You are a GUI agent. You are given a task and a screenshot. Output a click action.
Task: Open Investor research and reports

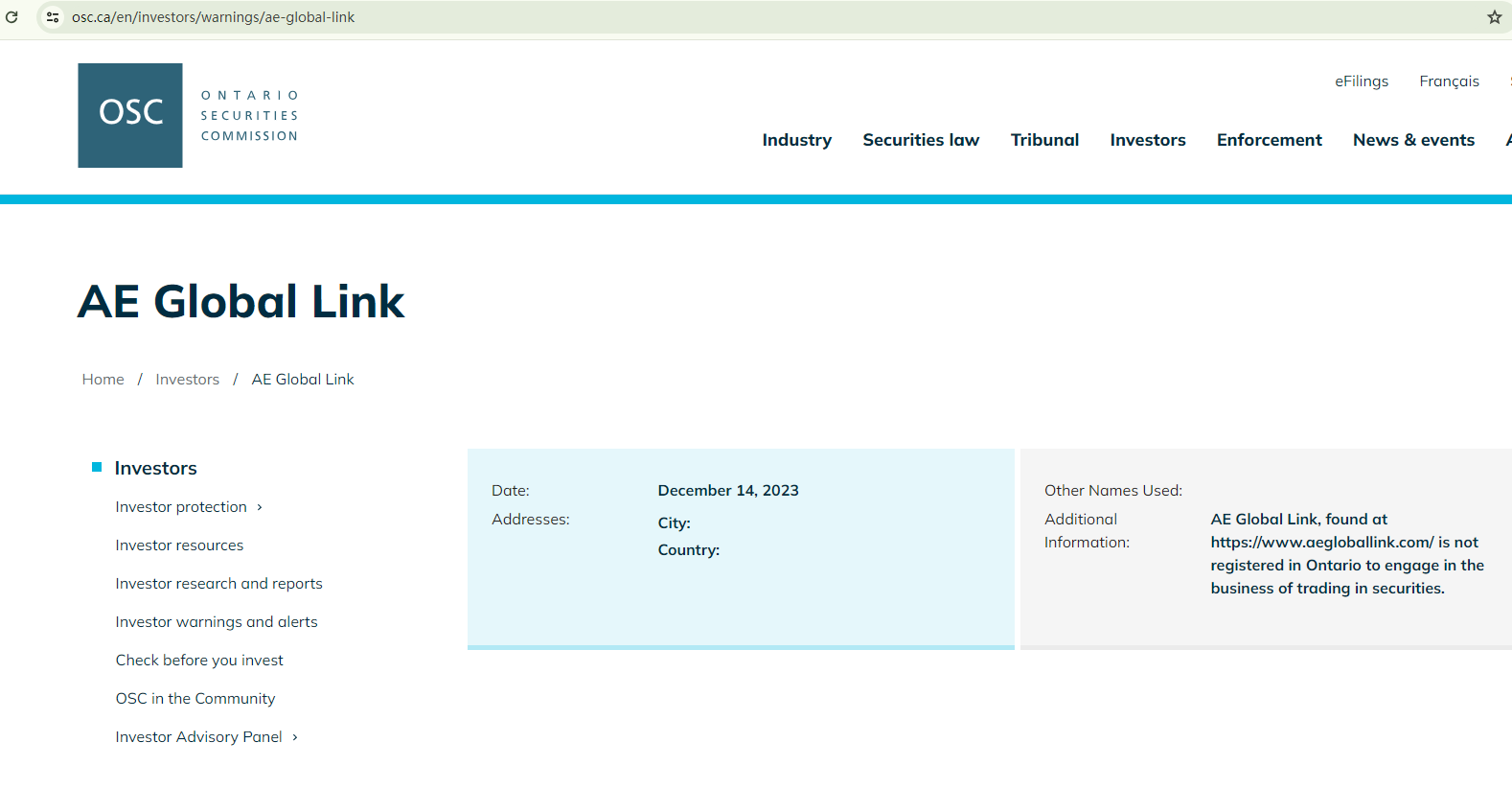(219, 584)
